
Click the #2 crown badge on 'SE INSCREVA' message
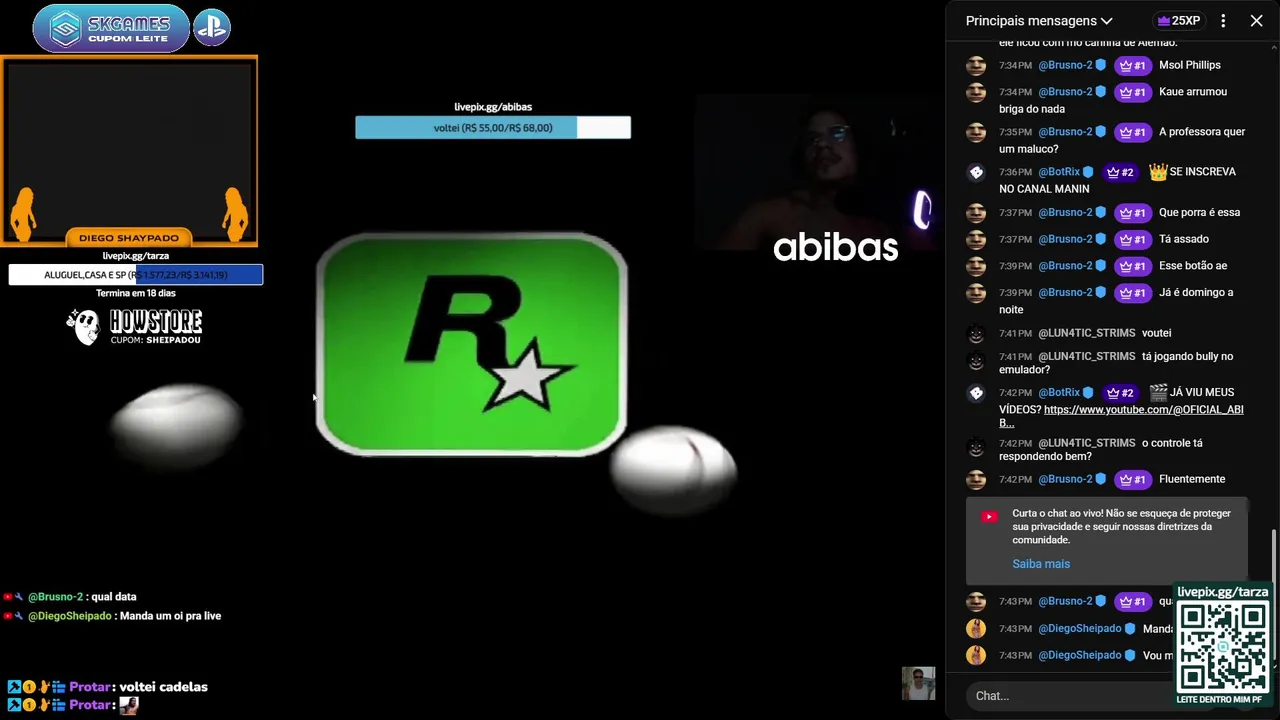coord(1120,172)
